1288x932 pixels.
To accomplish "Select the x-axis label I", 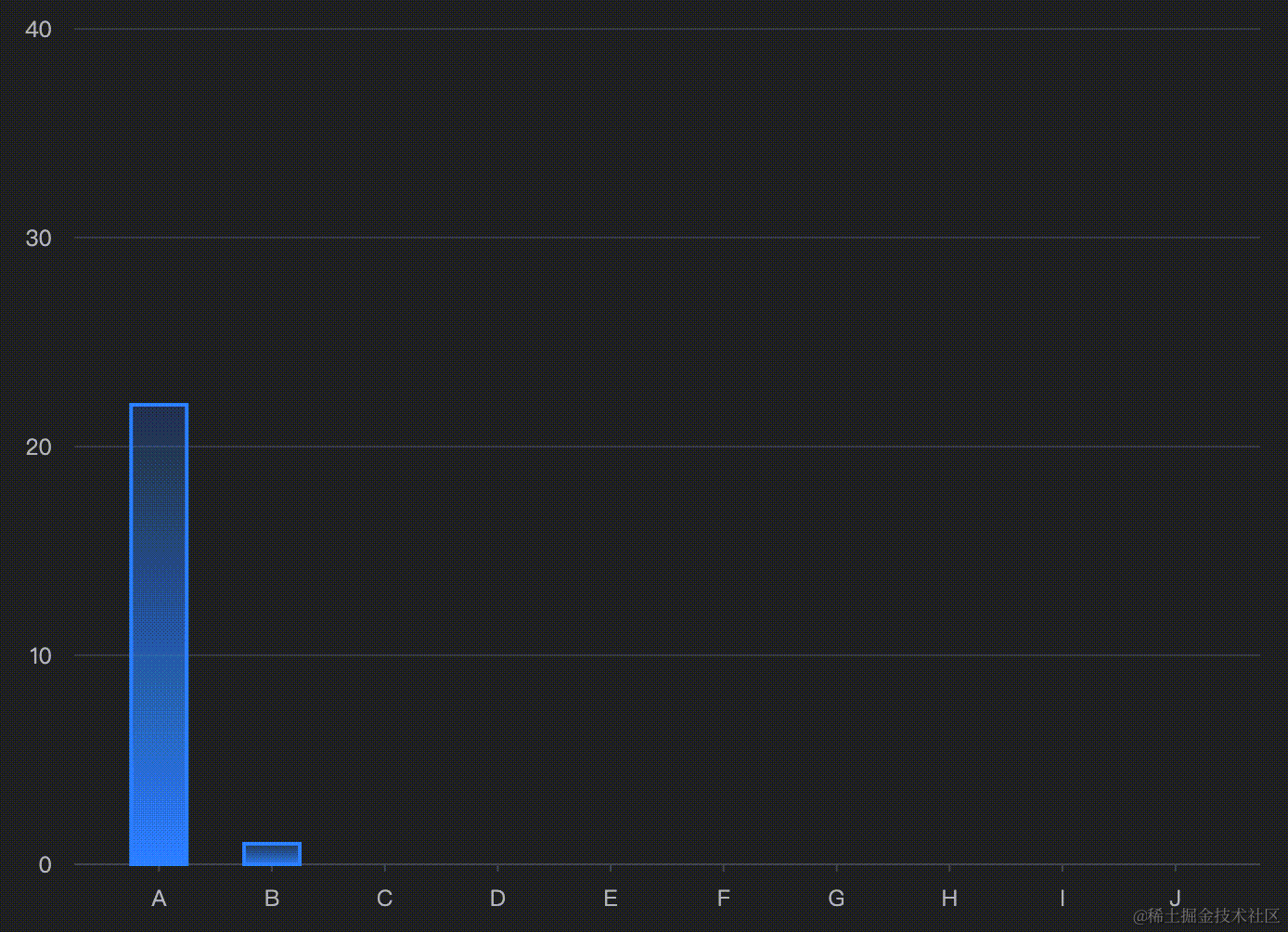I will pos(1063,899).
